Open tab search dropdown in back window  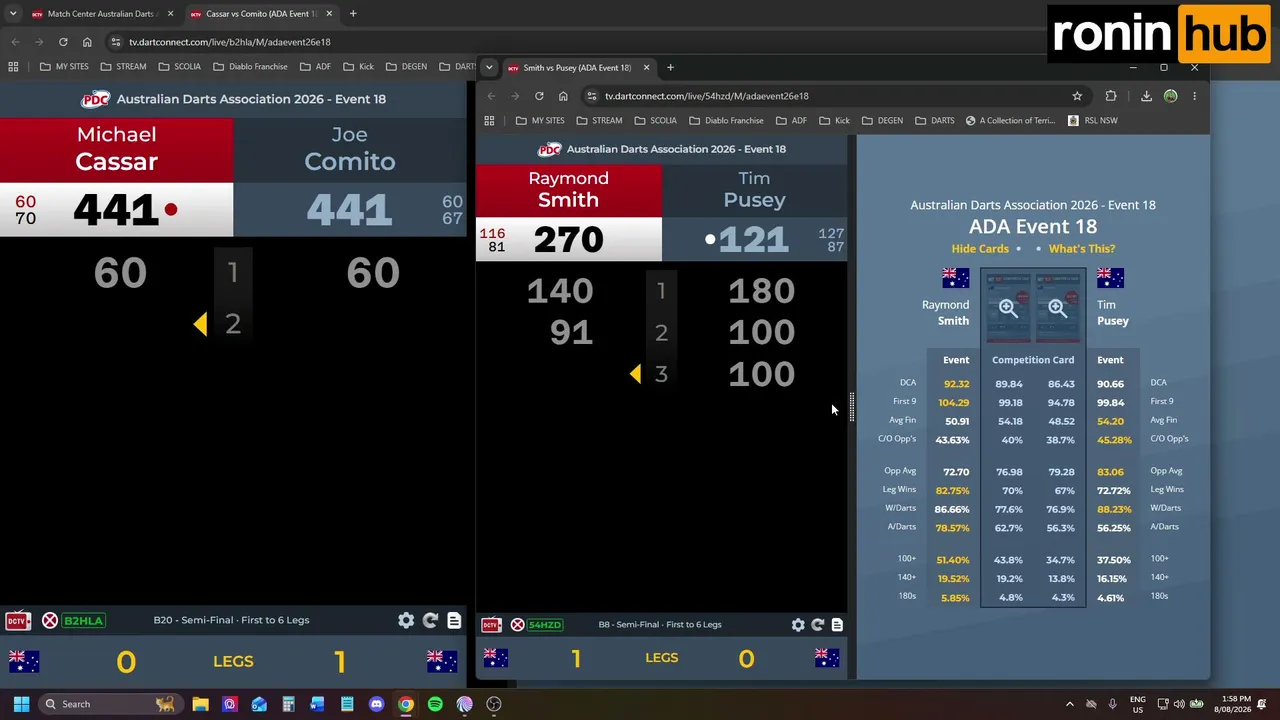(x=13, y=14)
